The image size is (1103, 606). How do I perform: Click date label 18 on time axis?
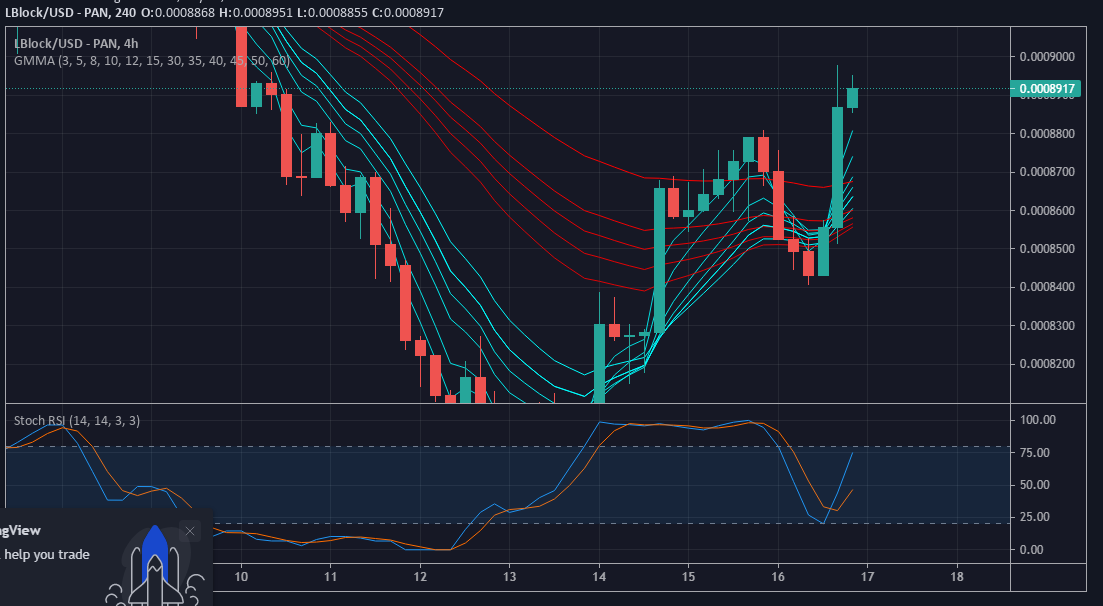957,577
